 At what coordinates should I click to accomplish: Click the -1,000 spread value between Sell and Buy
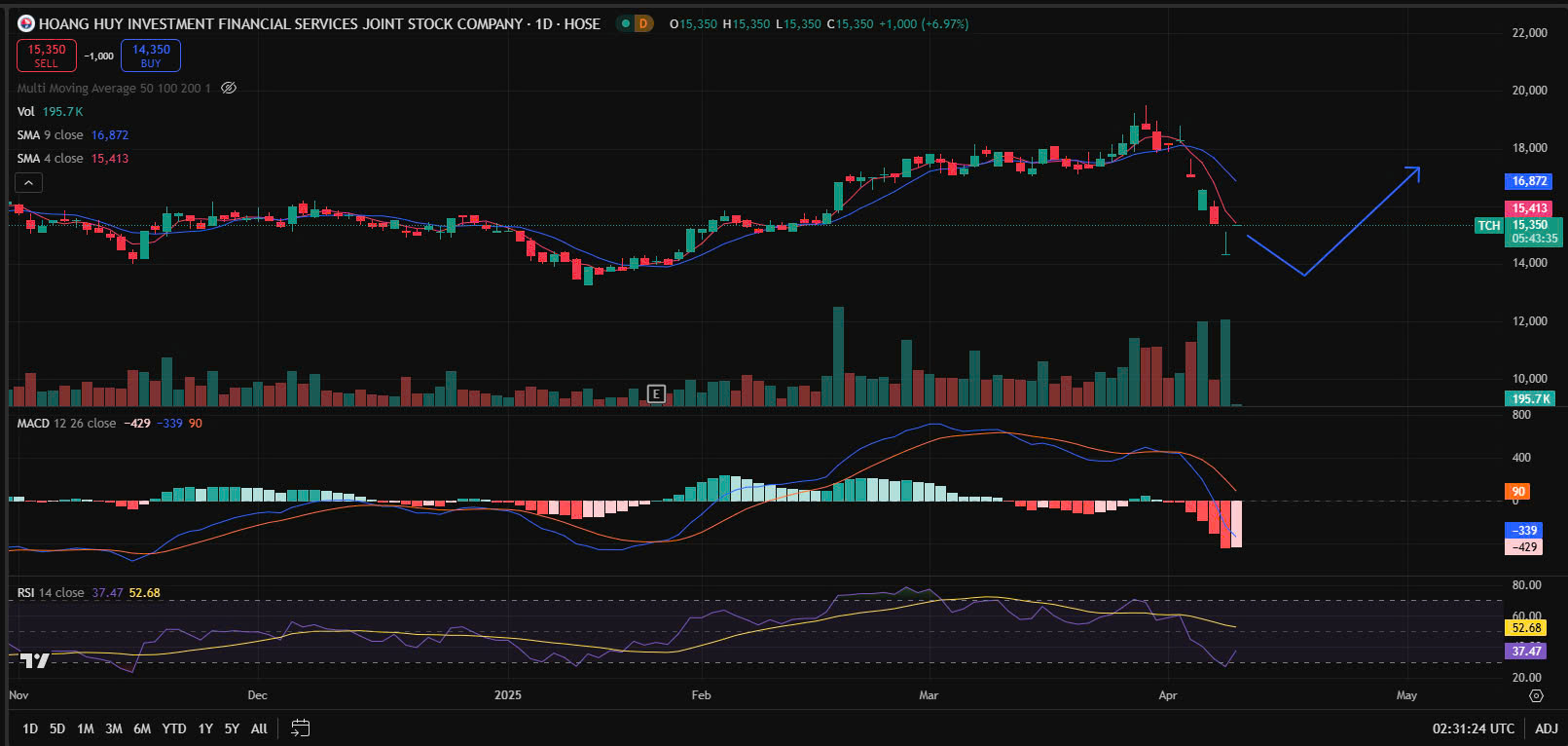pyautogui.click(x=98, y=56)
